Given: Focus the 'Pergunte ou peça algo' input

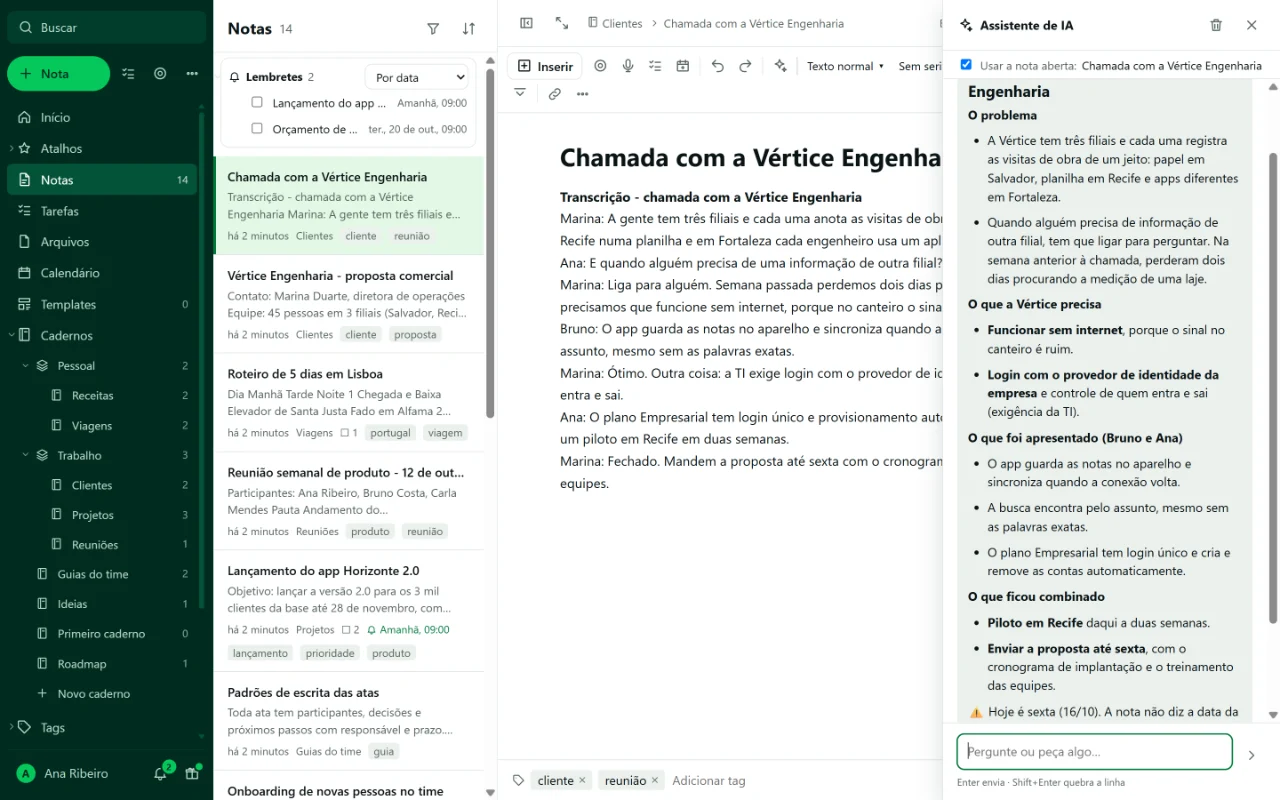Looking at the screenshot, I should [x=1094, y=752].
